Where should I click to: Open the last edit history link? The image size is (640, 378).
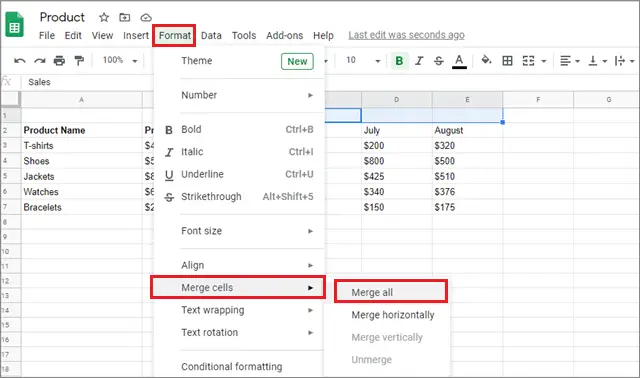click(406, 35)
